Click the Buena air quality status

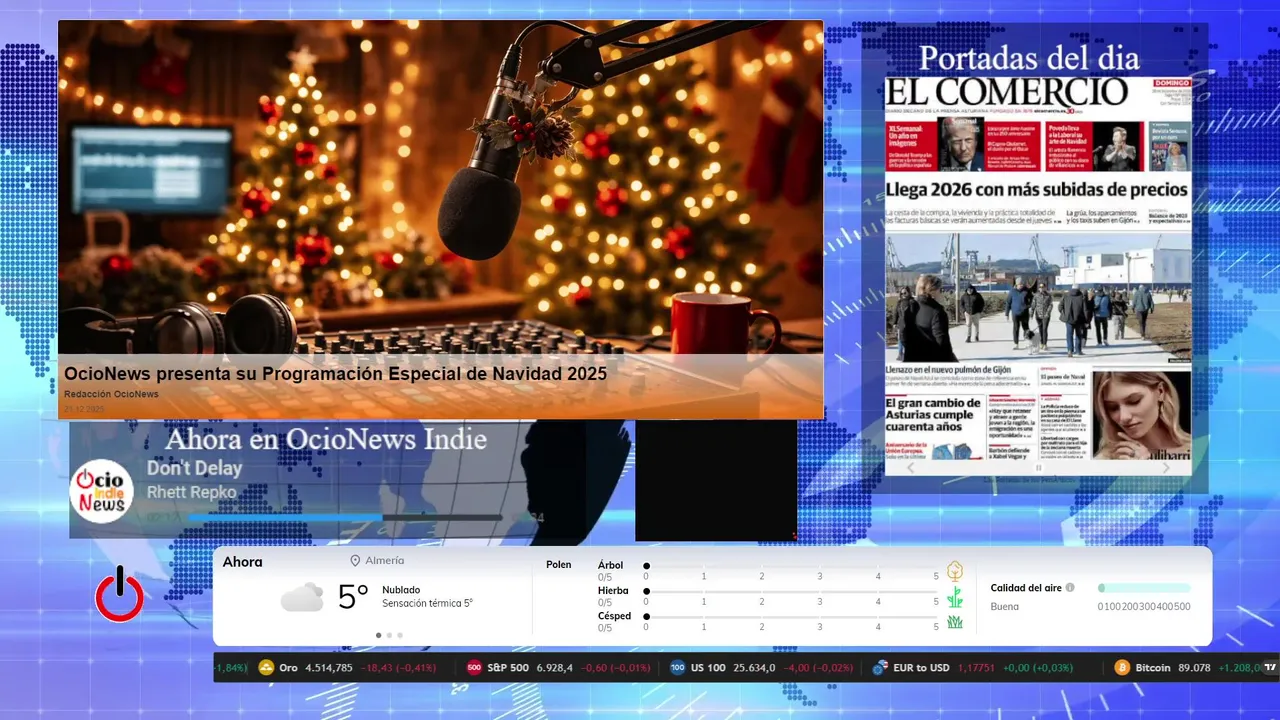(x=1005, y=607)
